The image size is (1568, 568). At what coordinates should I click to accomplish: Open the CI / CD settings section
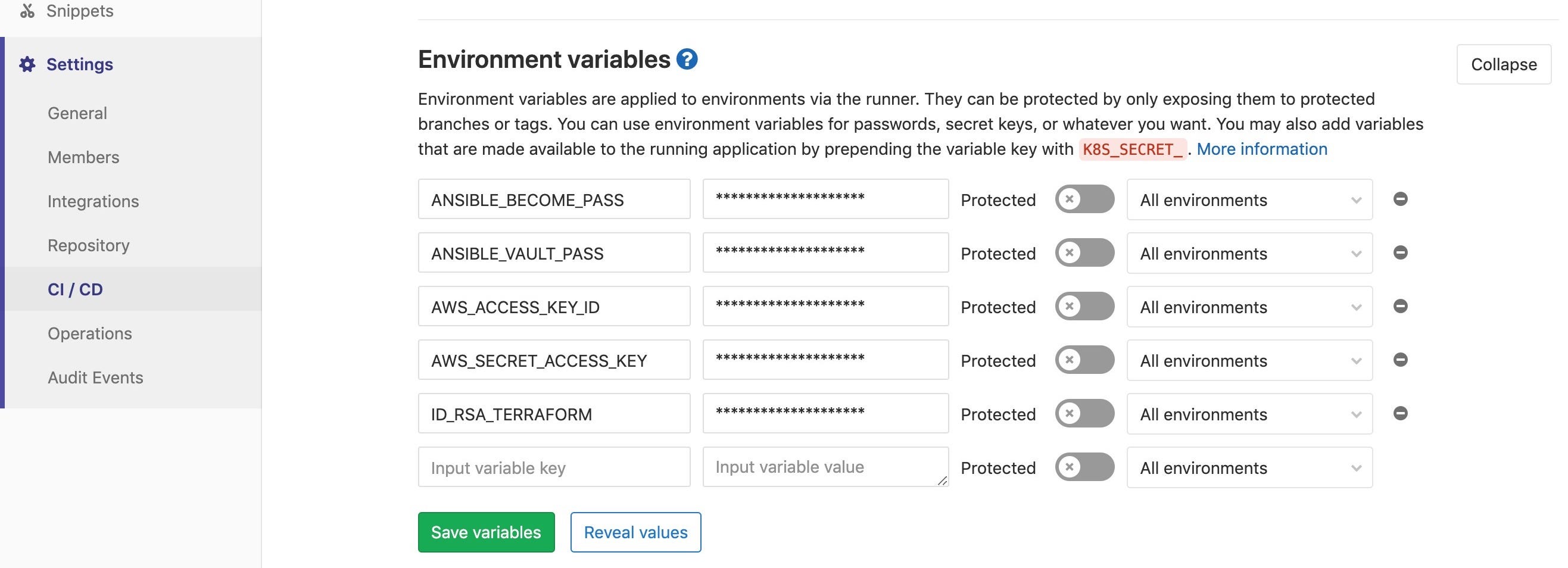(74, 289)
